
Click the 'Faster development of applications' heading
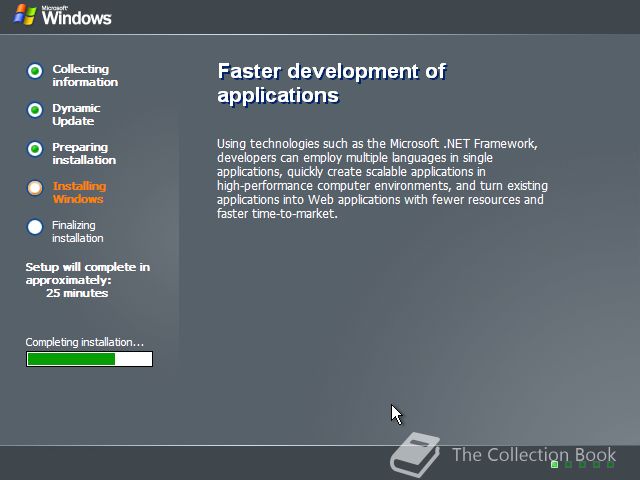coord(332,83)
